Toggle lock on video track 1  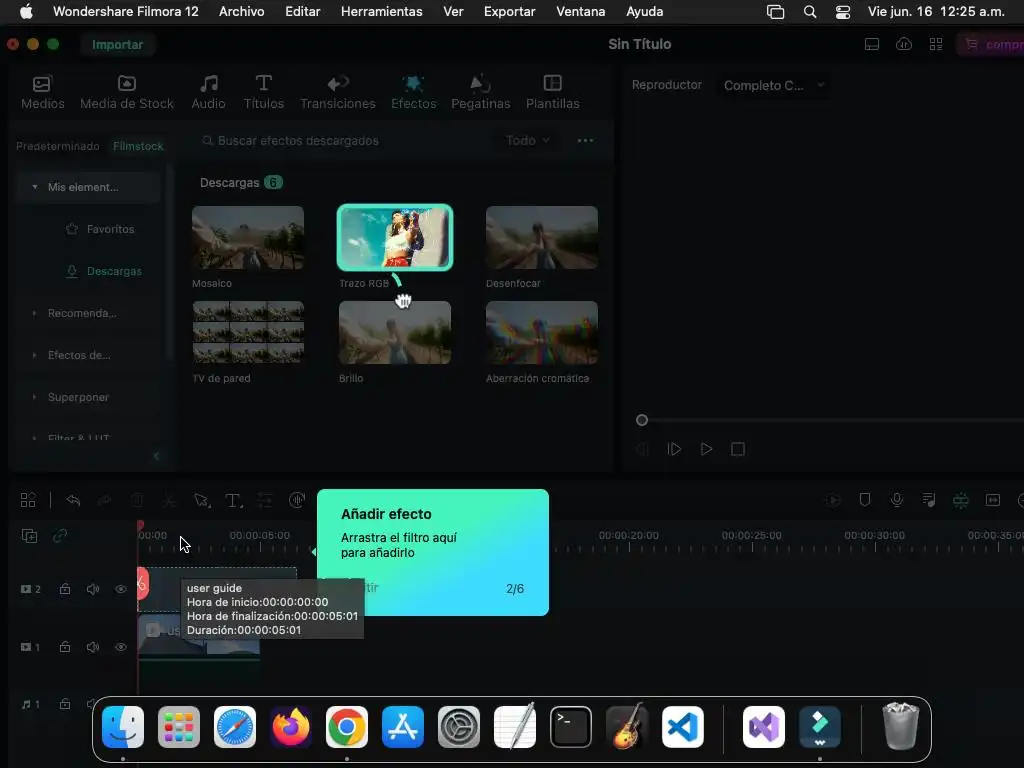[65, 647]
